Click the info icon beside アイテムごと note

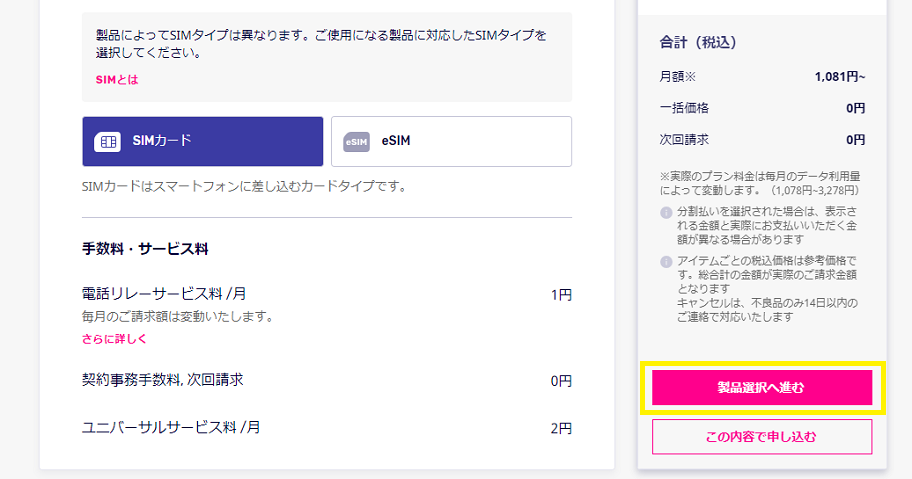(667, 262)
